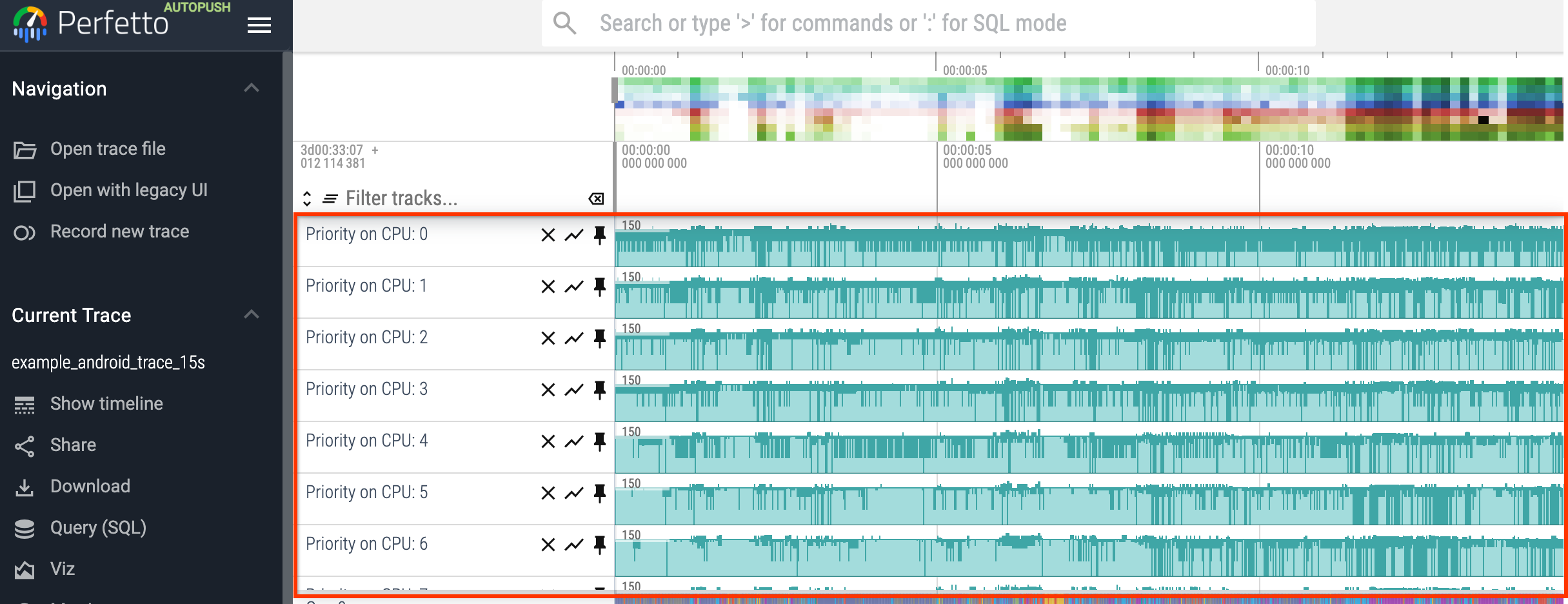Select Show timeline in sidebar

[106, 404]
